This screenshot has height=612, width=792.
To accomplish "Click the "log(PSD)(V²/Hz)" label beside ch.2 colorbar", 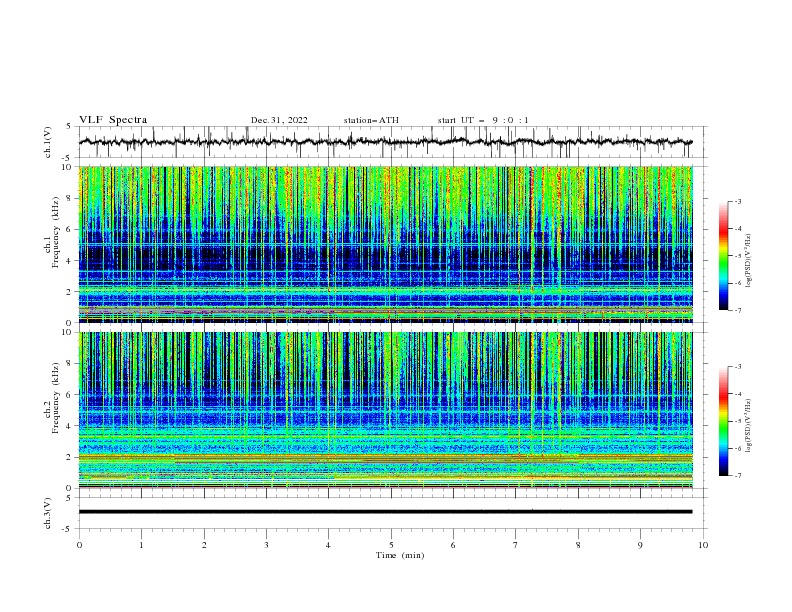I will click(x=749, y=426).
